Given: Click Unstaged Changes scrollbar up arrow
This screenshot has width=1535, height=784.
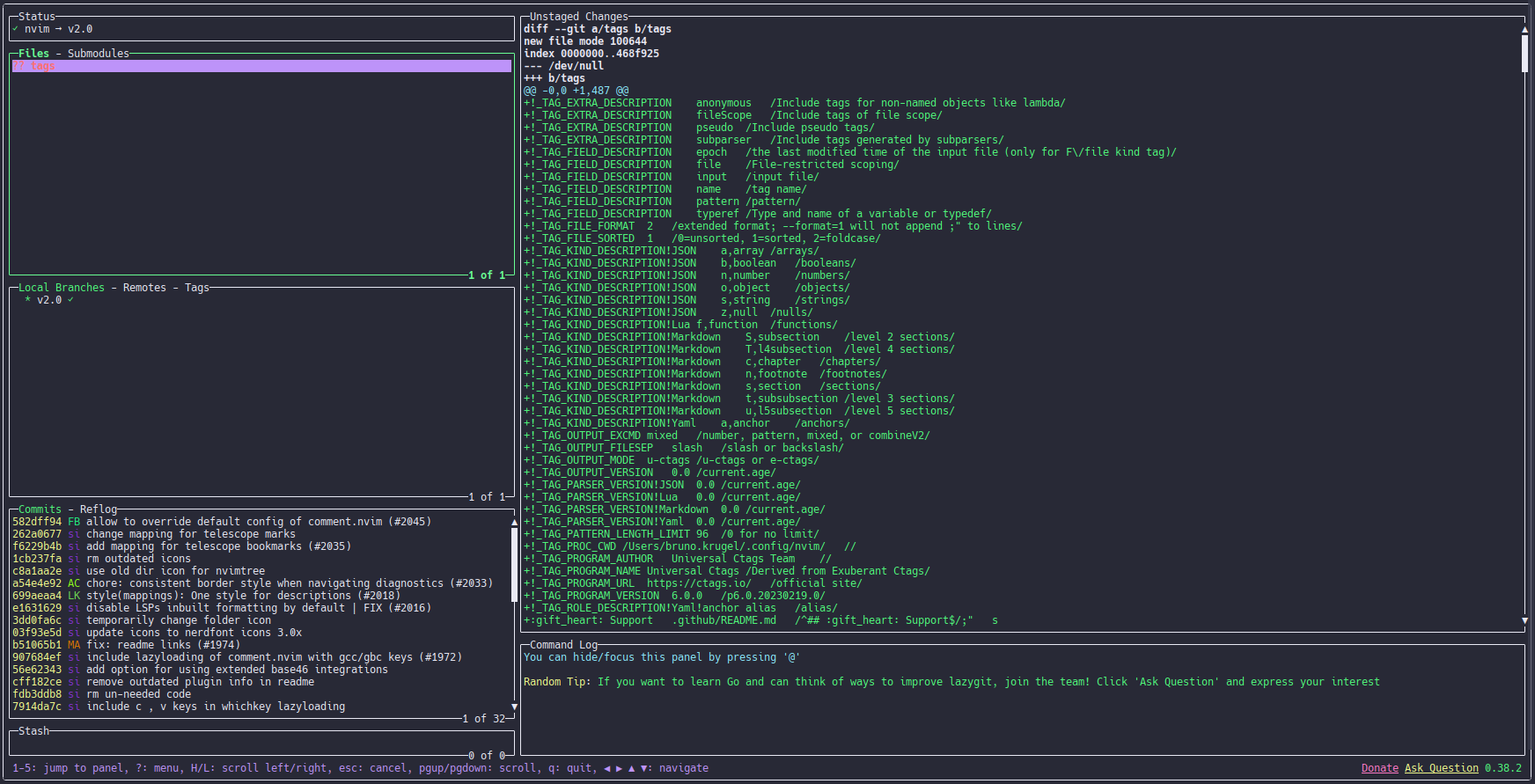Looking at the screenshot, I should point(1524,29).
